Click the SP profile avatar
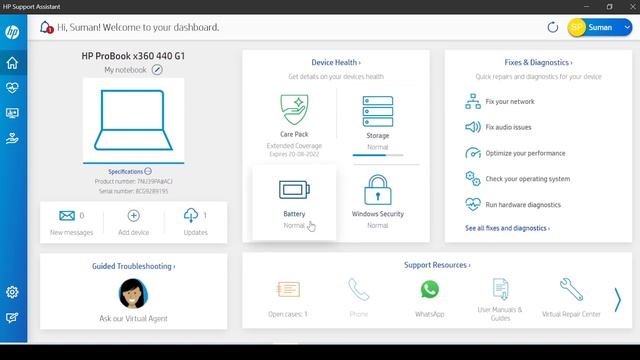Viewport: 640px width, 360px height. pos(577,27)
